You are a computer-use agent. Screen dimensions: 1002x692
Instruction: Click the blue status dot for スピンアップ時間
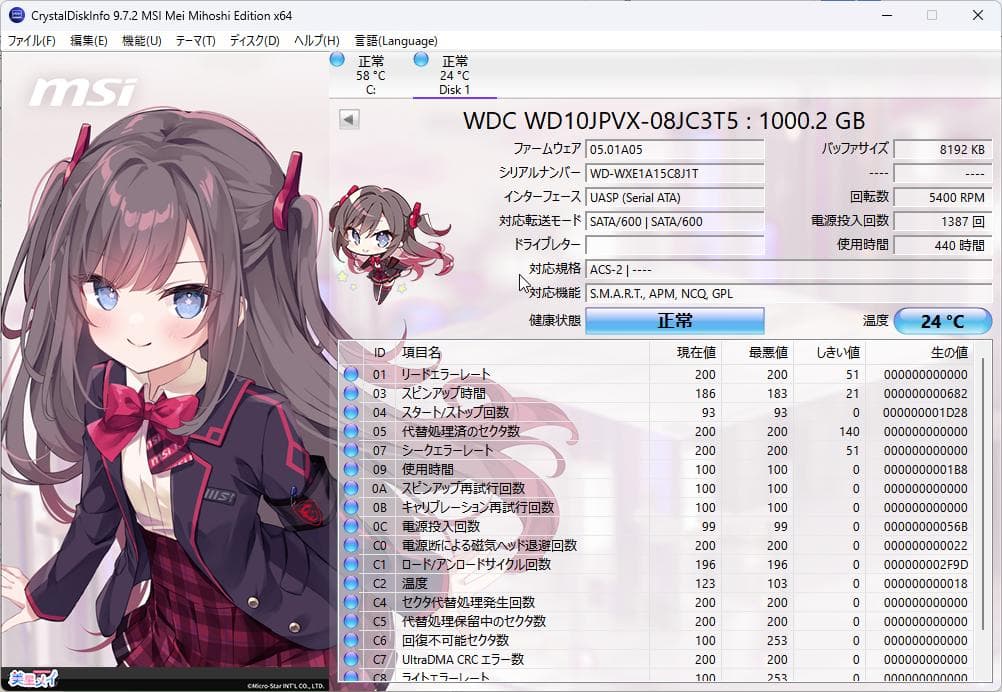click(x=352, y=393)
